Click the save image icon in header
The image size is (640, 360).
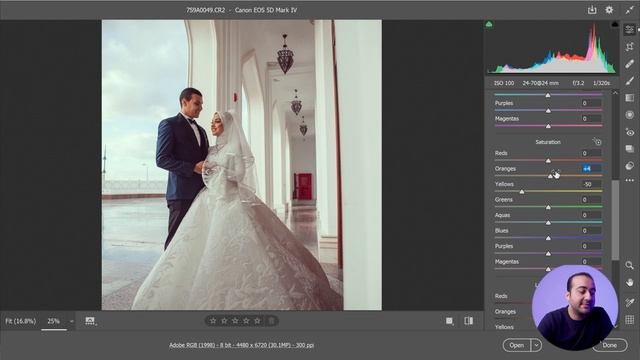(x=592, y=10)
